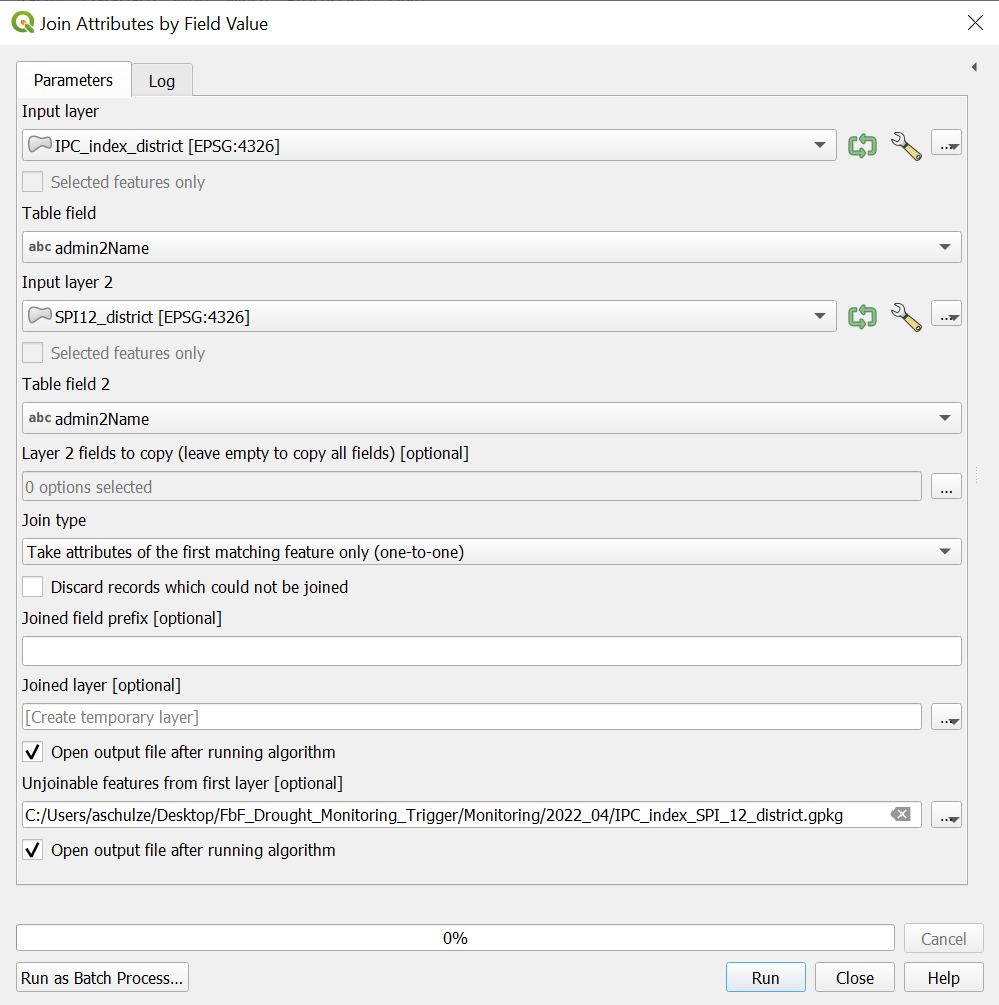Select the Parameters tab
Viewport: 999px width, 1005px height.
pos(73,80)
